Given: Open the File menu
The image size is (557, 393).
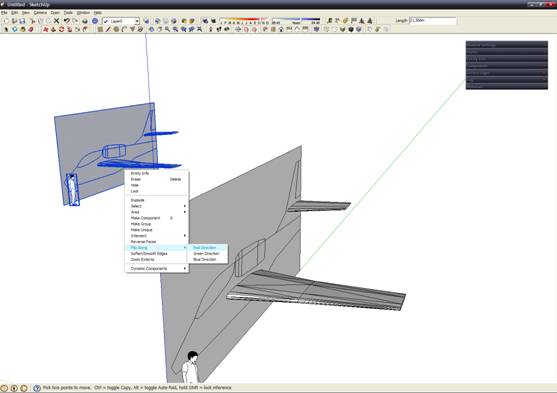Looking at the screenshot, I should [x=4, y=12].
